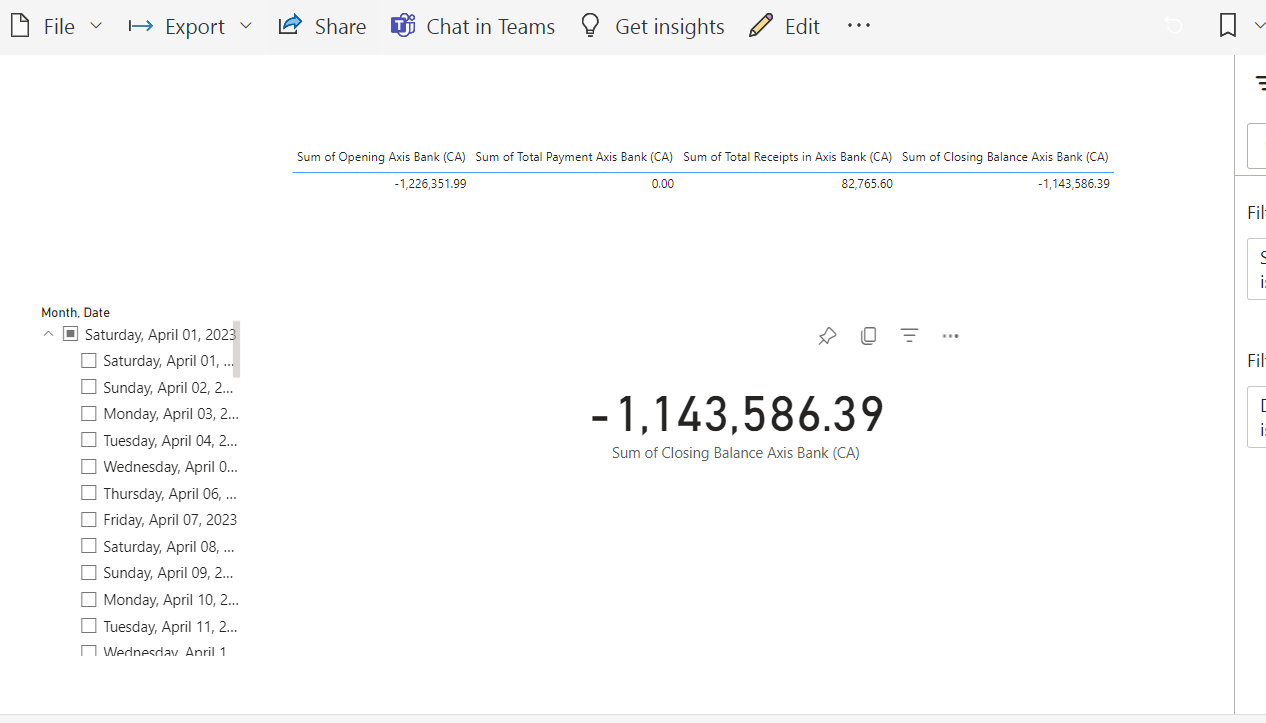Open the more options ellipsis in toolbar
This screenshot has width=1266, height=723.
(859, 26)
